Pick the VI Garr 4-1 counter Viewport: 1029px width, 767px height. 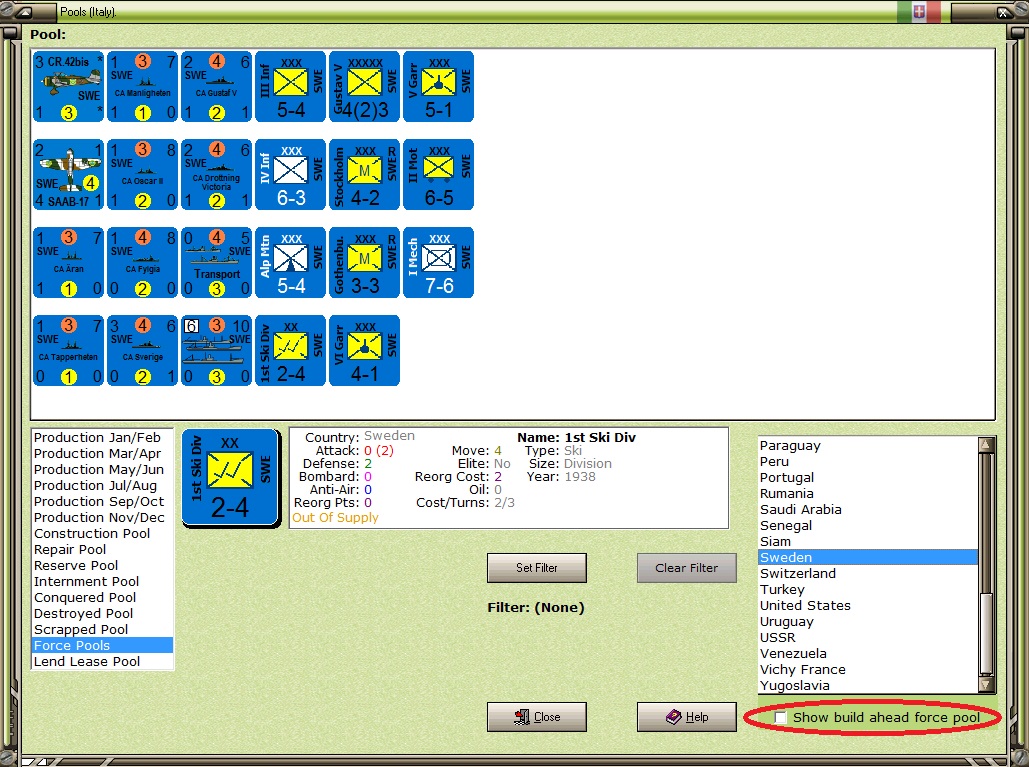coord(365,350)
